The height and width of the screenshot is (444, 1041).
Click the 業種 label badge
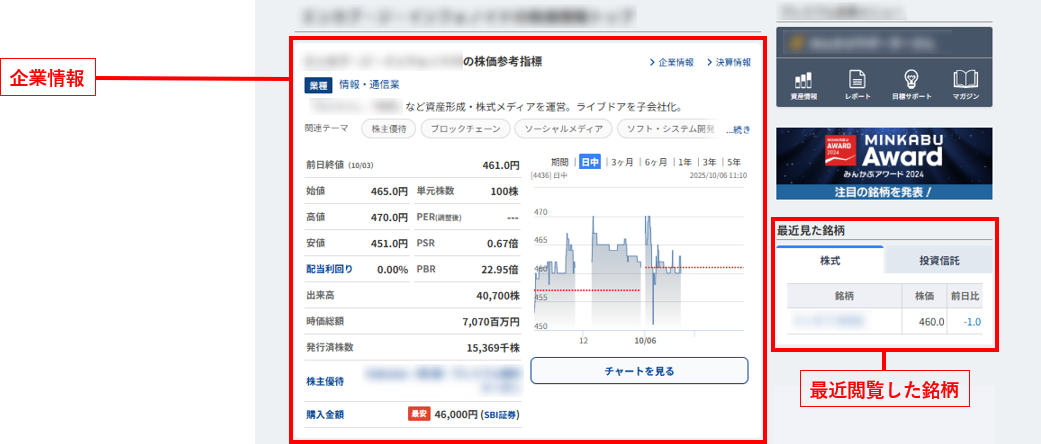coord(319,85)
